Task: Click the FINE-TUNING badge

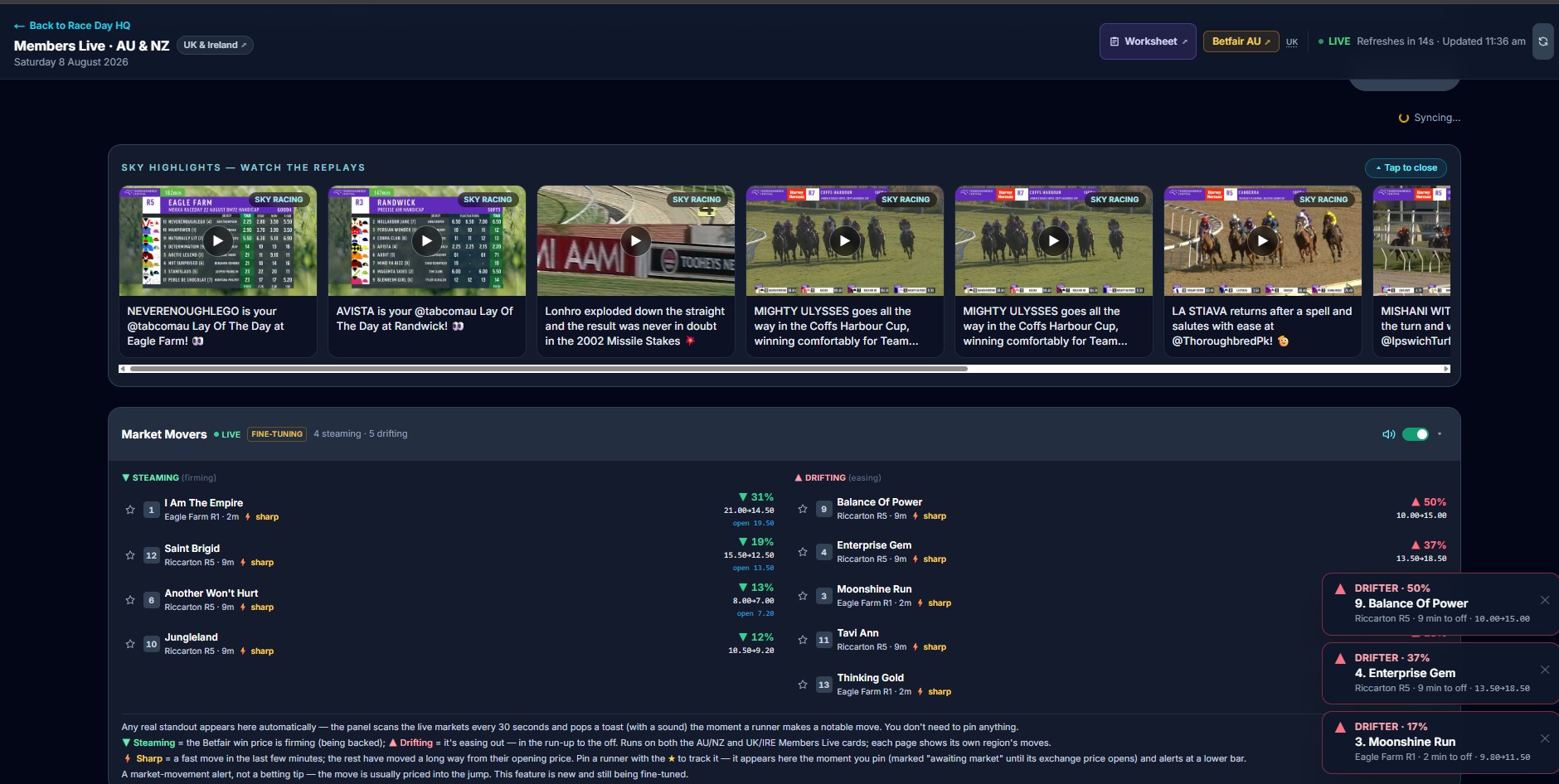Action: tap(277, 434)
